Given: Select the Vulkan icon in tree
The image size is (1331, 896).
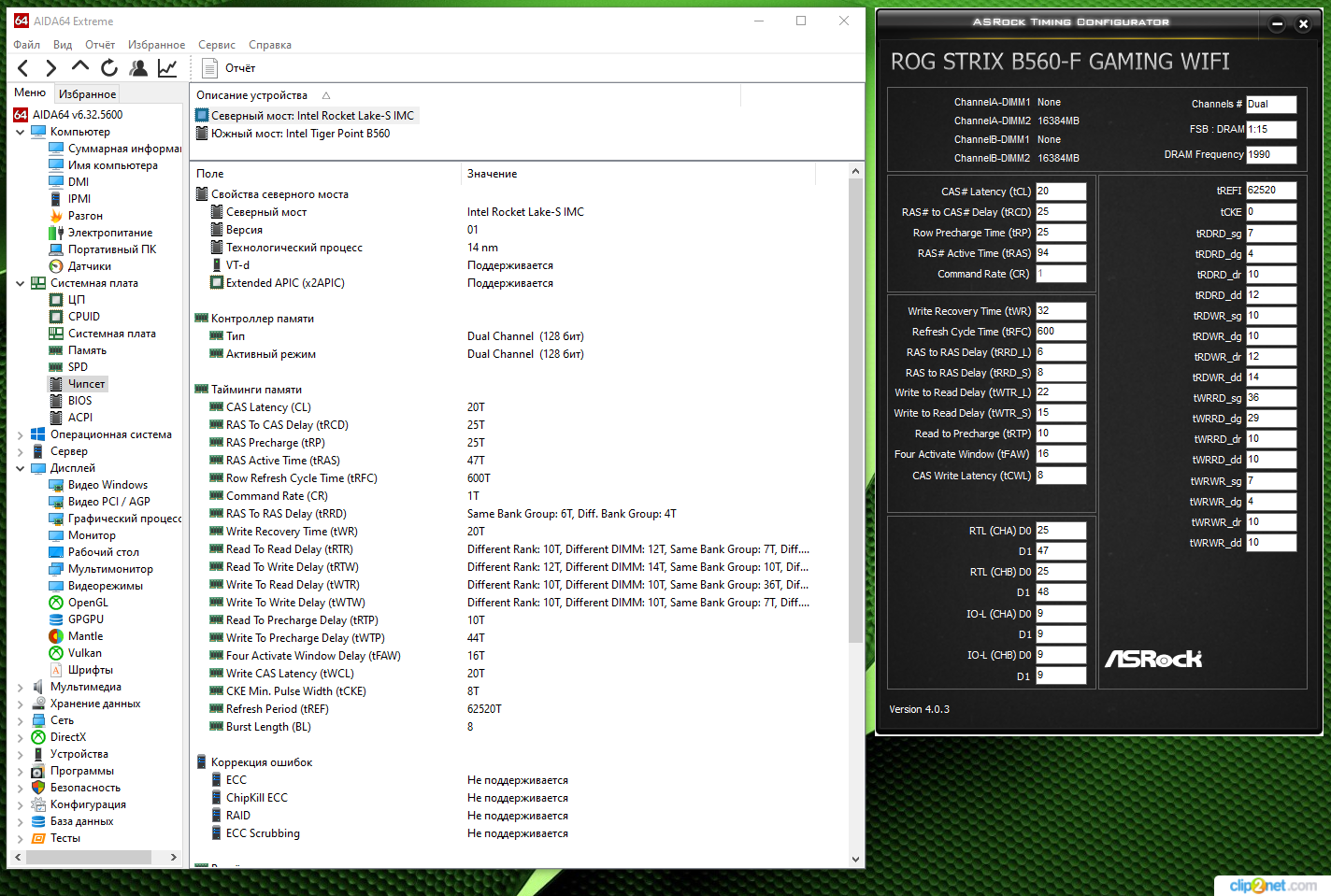Looking at the screenshot, I should click(56, 653).
